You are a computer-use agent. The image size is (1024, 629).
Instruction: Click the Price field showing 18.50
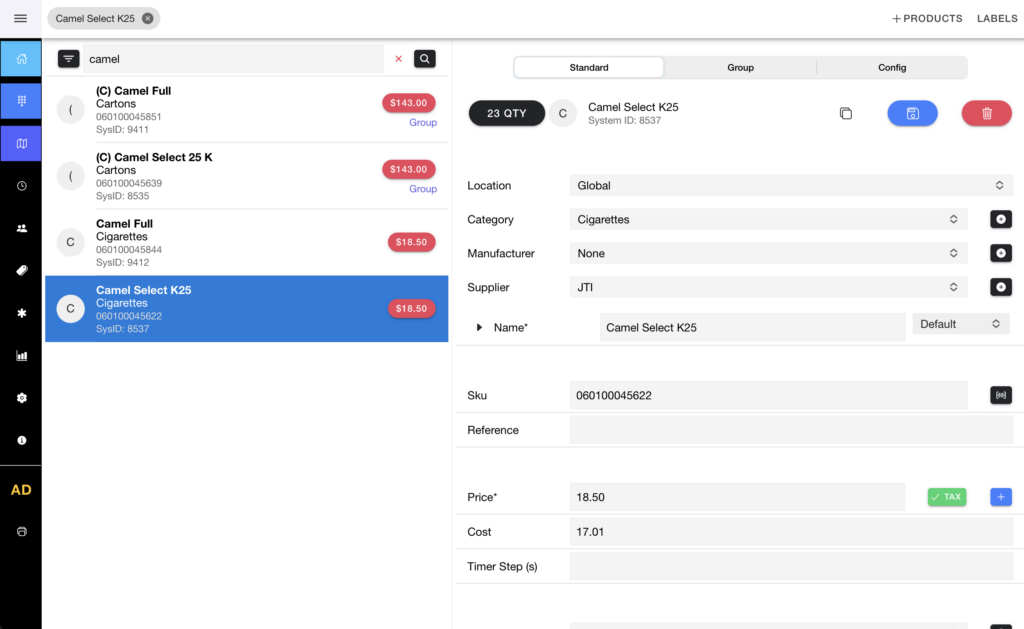point(737,497)
